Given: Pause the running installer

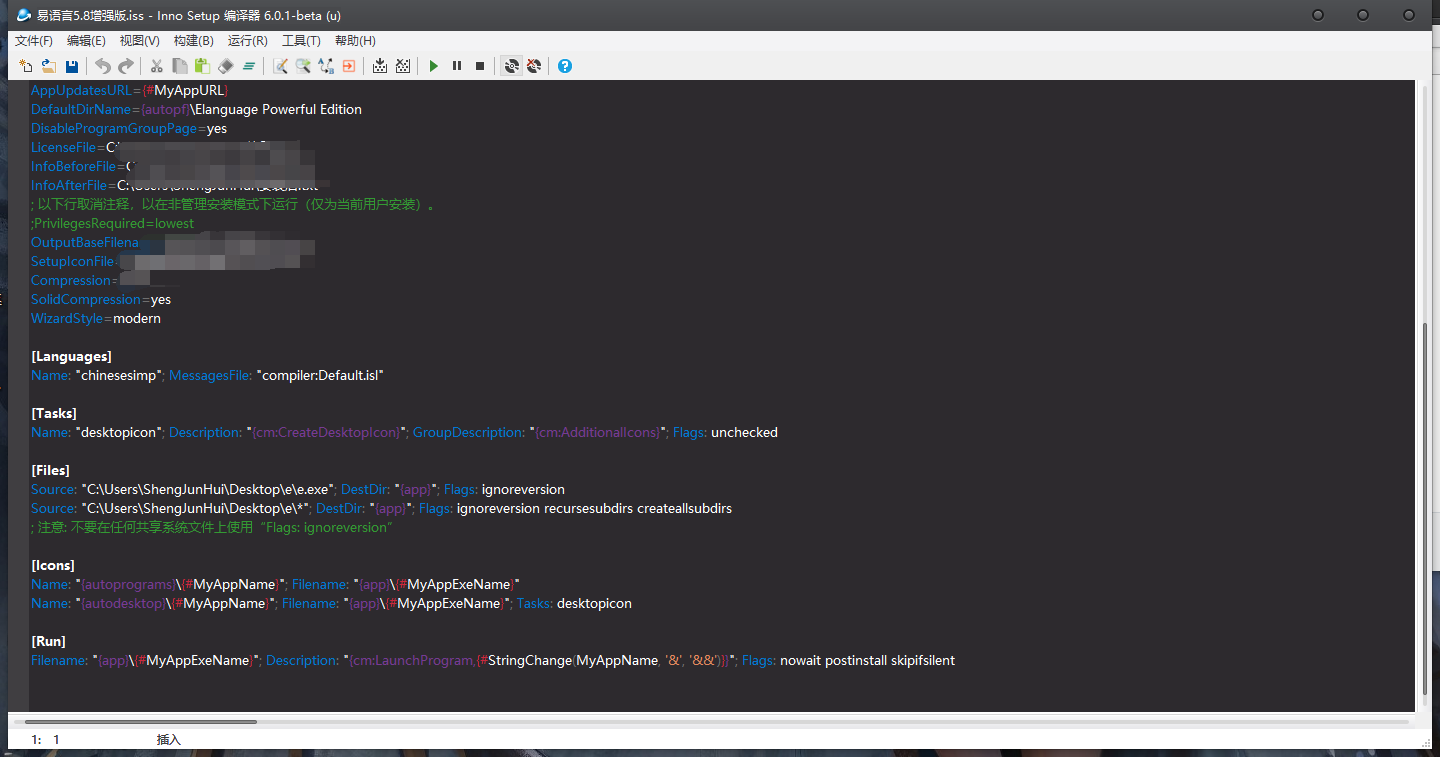Looking at the screenshot, I should [x=457, y=66].
